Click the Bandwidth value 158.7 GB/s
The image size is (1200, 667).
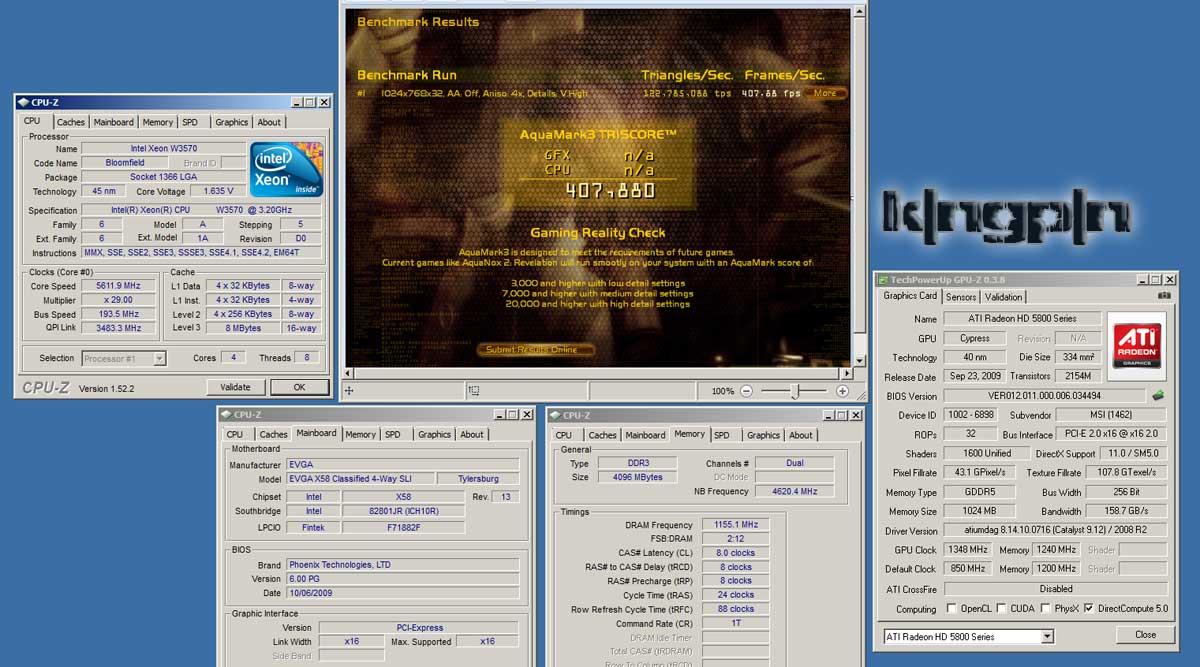point(1126,511)
